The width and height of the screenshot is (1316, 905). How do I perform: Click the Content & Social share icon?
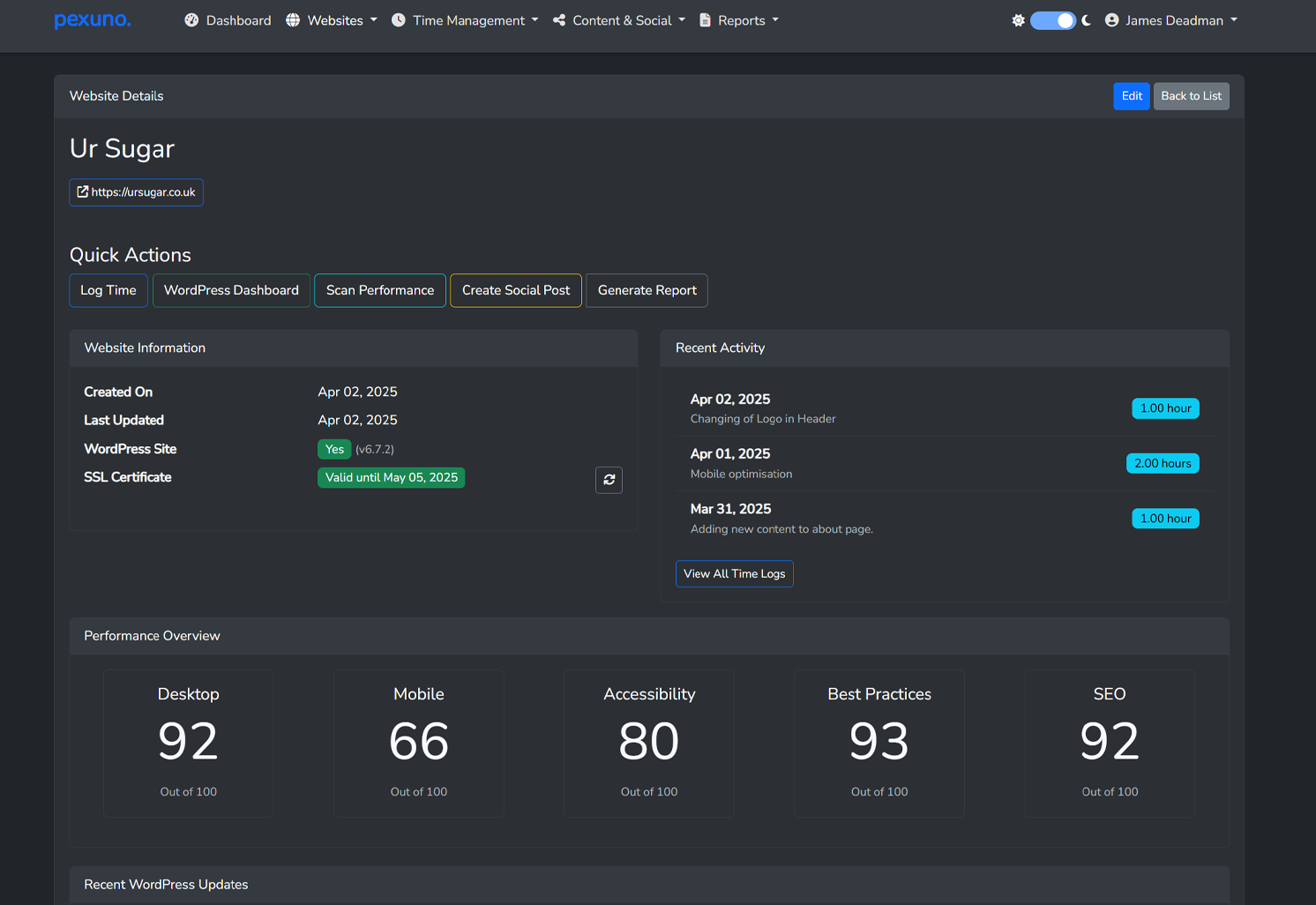pyautogui.click(x=559, y=20)
